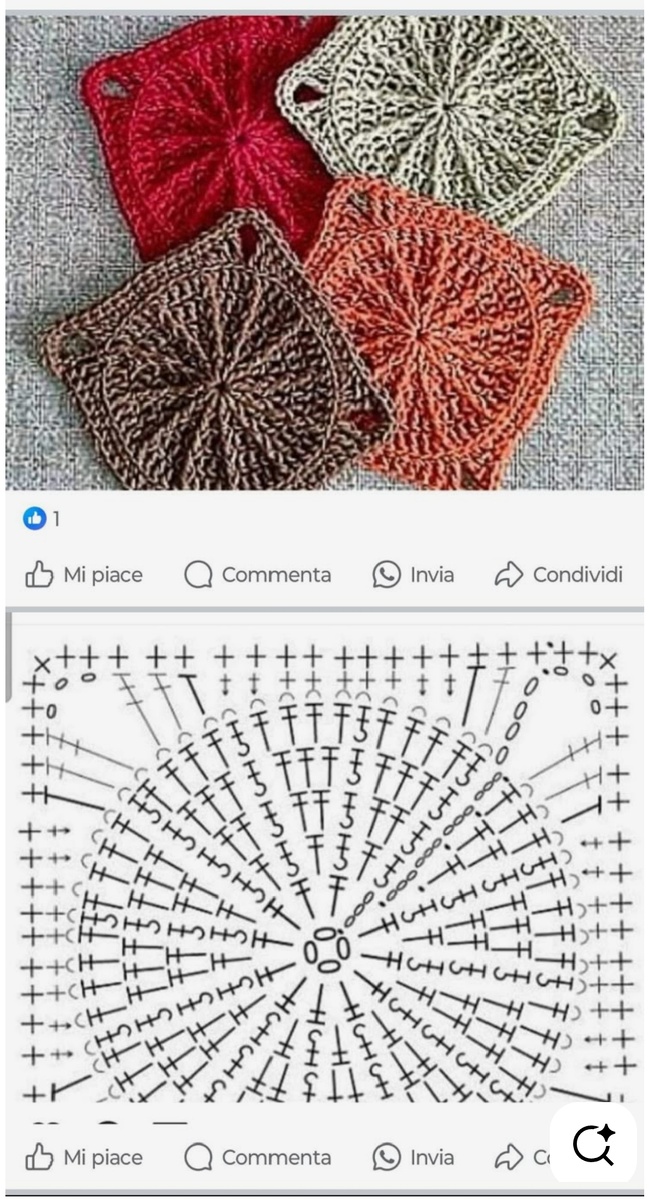Screen dimensions: 649x1200
Task: Like the crochet squares photo with Mi piace
Action: pos(84,574)
